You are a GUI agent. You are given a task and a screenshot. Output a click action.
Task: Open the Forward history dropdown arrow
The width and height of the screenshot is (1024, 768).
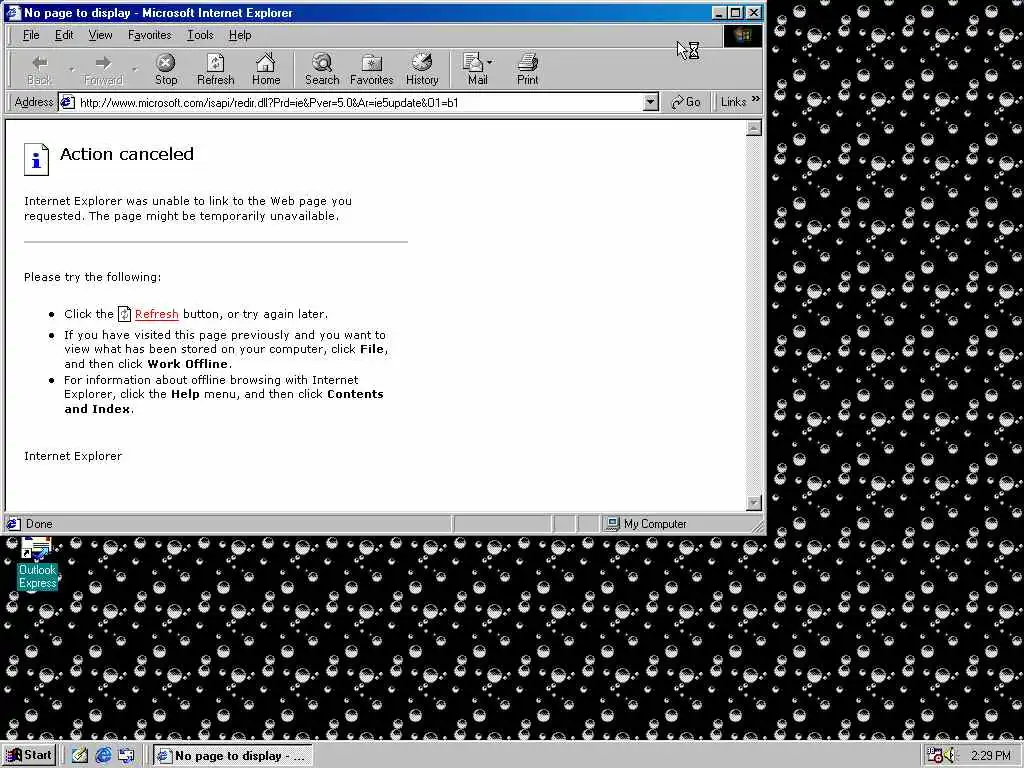click(135, 69)
